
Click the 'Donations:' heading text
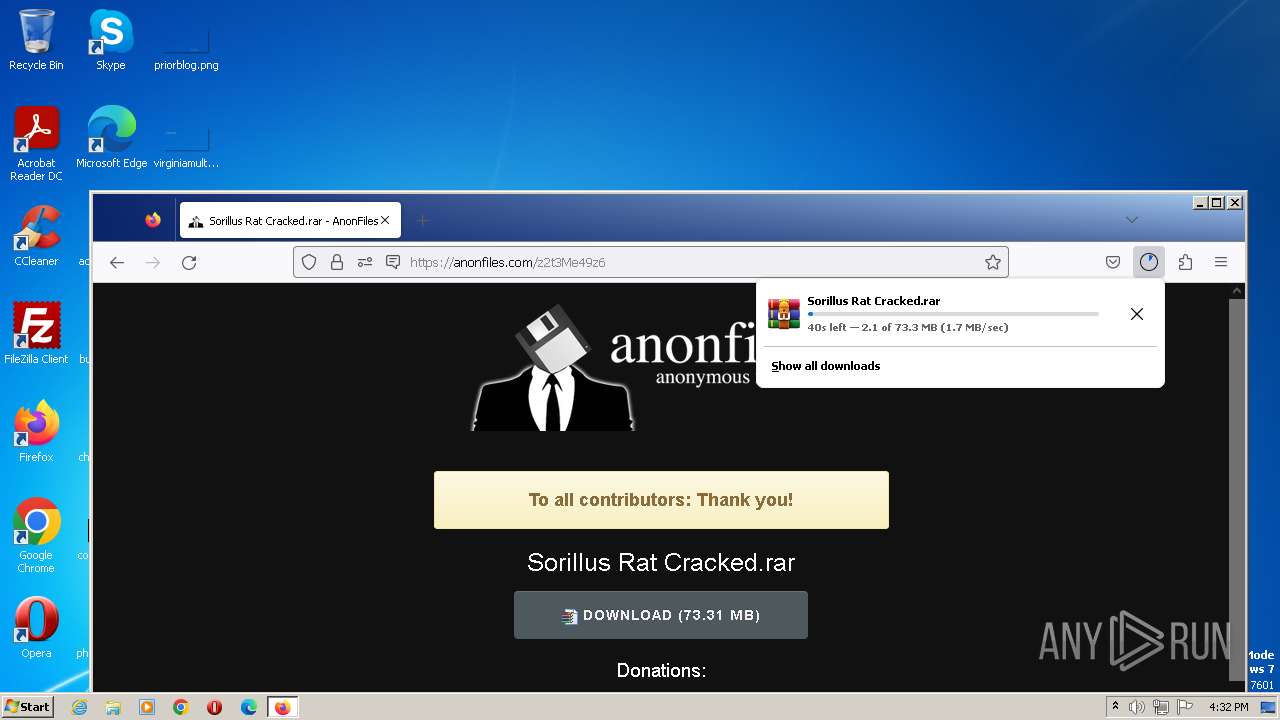(661, 670)
